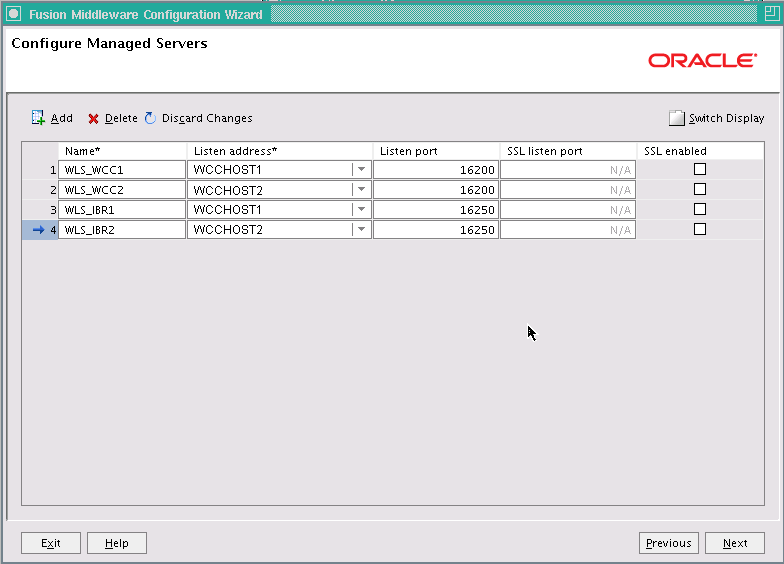Click SSL listen port N/A for WLS_WCC2
Screen dimensions: 784x564
(568, 190)
